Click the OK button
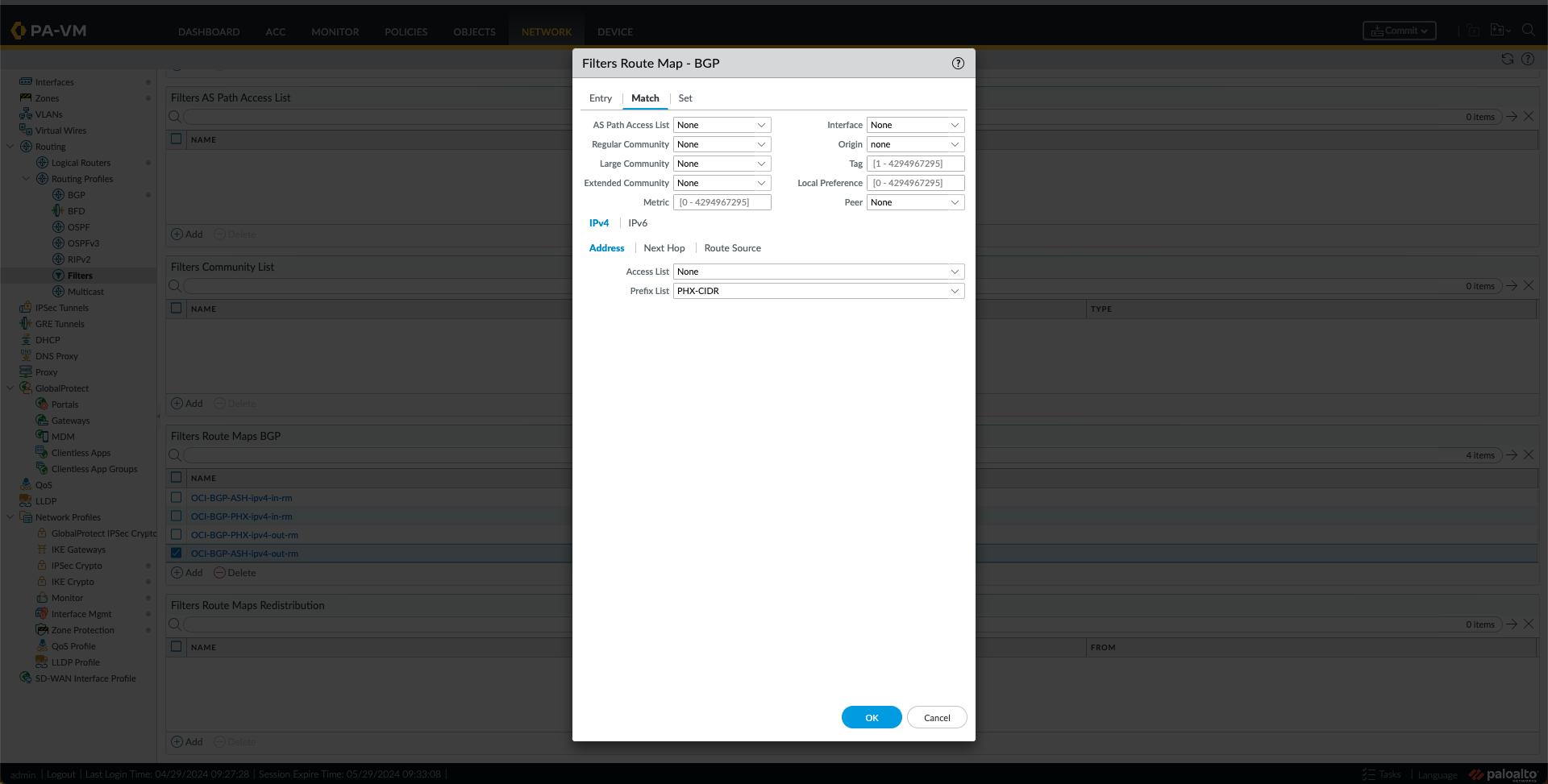The height and width of the screenshot is (784, 1548). [872, 717]
